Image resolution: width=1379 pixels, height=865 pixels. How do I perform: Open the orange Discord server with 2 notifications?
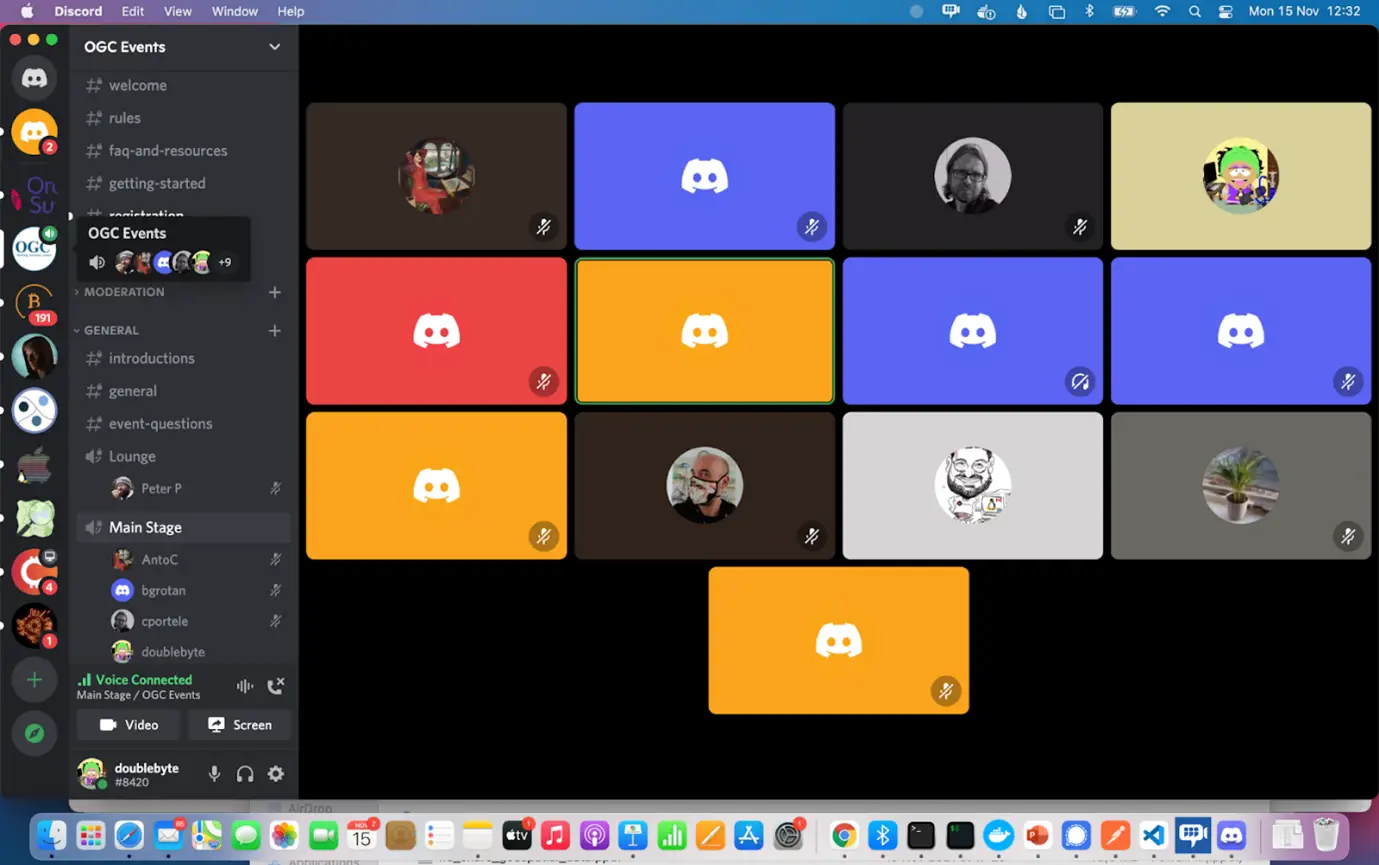tap(34, 132)
